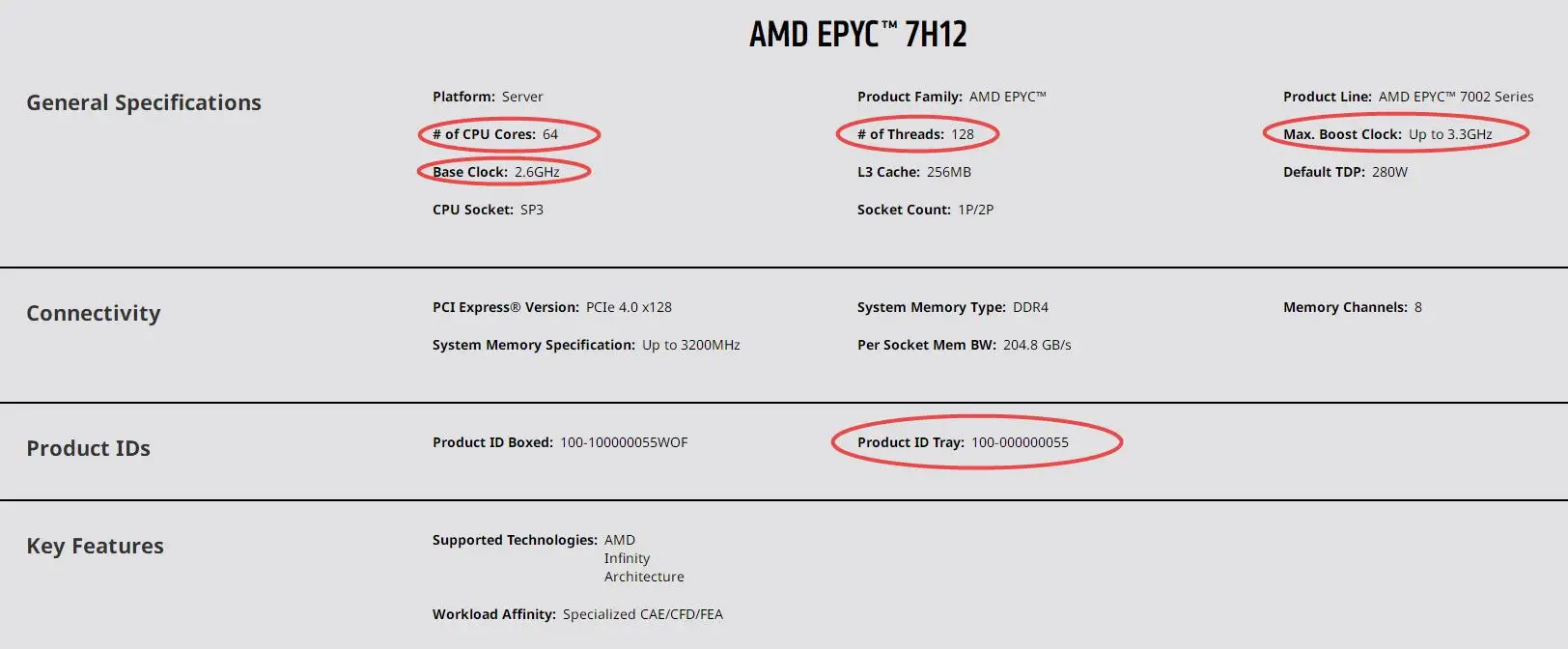Click the Workload Affinity entry
1568x649 pixels.
tap(577, 614)
